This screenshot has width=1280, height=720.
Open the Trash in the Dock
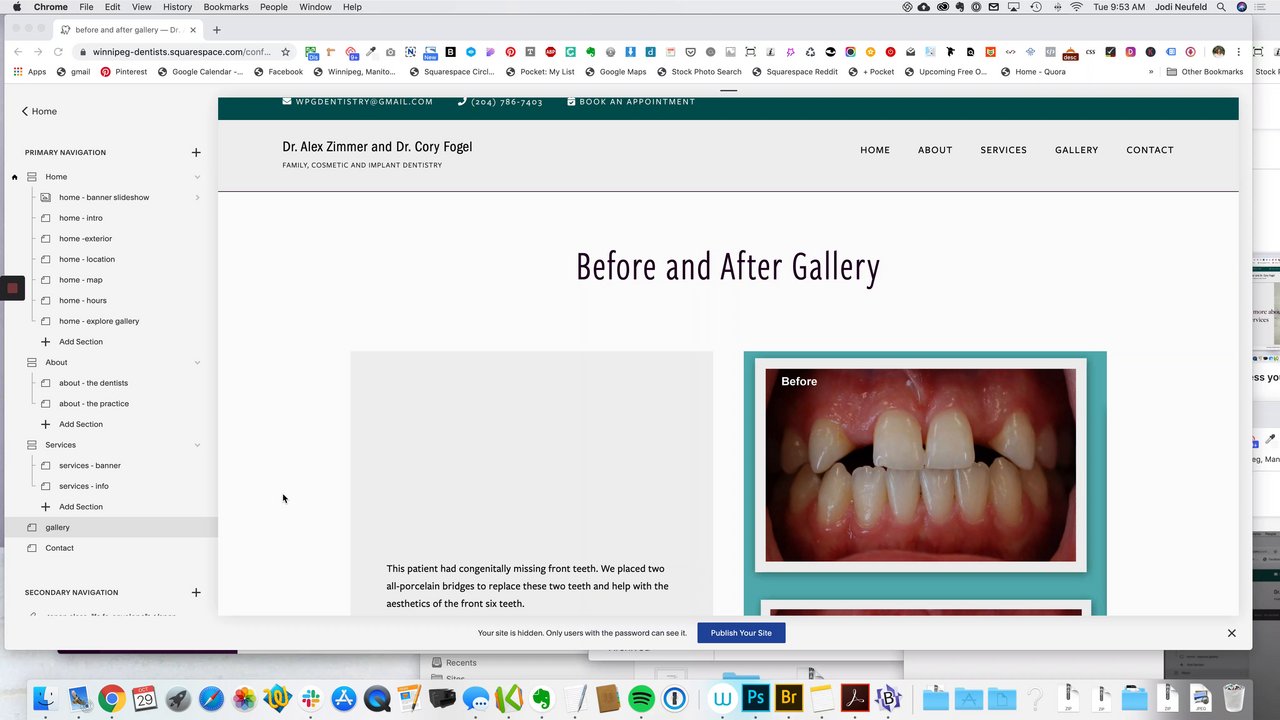[x=1234, y=698]
